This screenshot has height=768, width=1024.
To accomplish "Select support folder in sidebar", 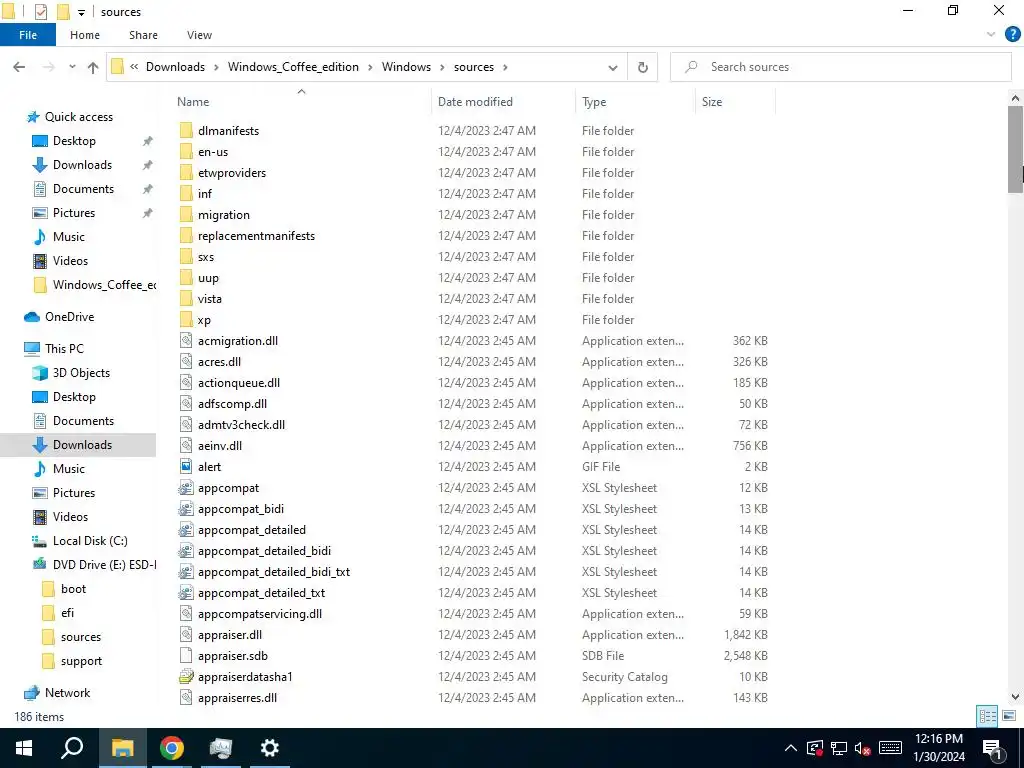I will click(x=72, y=661).
